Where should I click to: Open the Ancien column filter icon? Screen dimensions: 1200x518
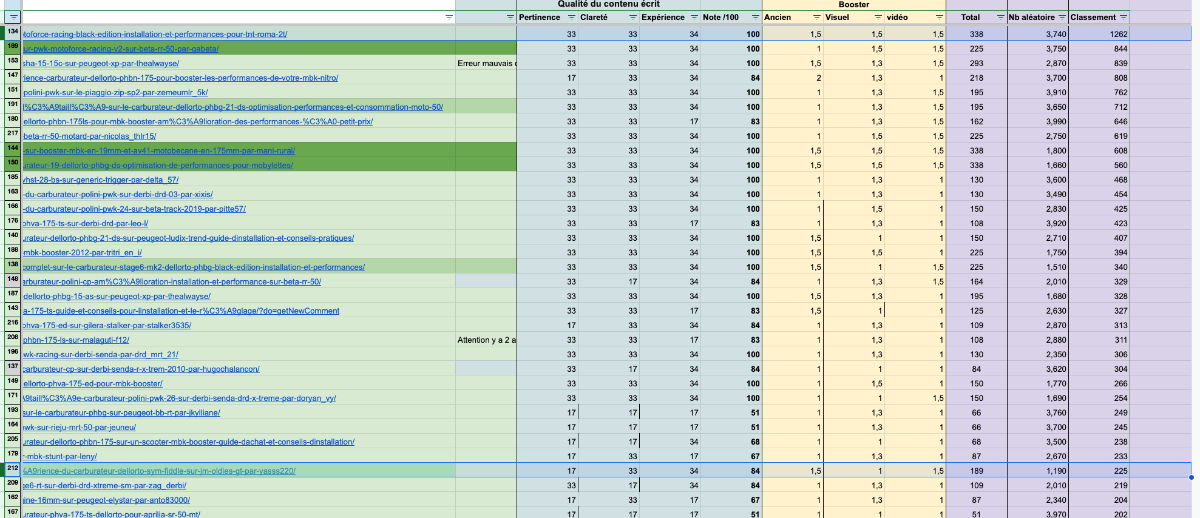(814, 17)
